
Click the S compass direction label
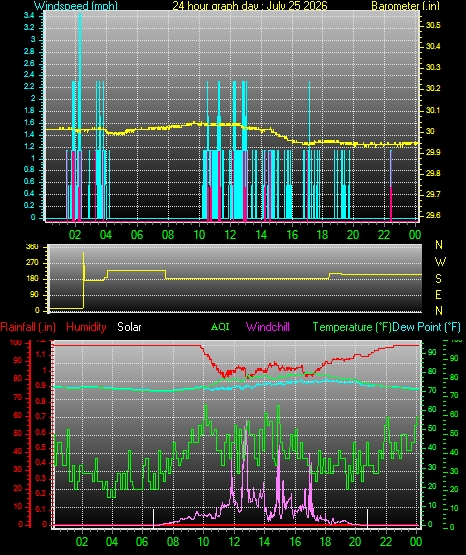438,279
